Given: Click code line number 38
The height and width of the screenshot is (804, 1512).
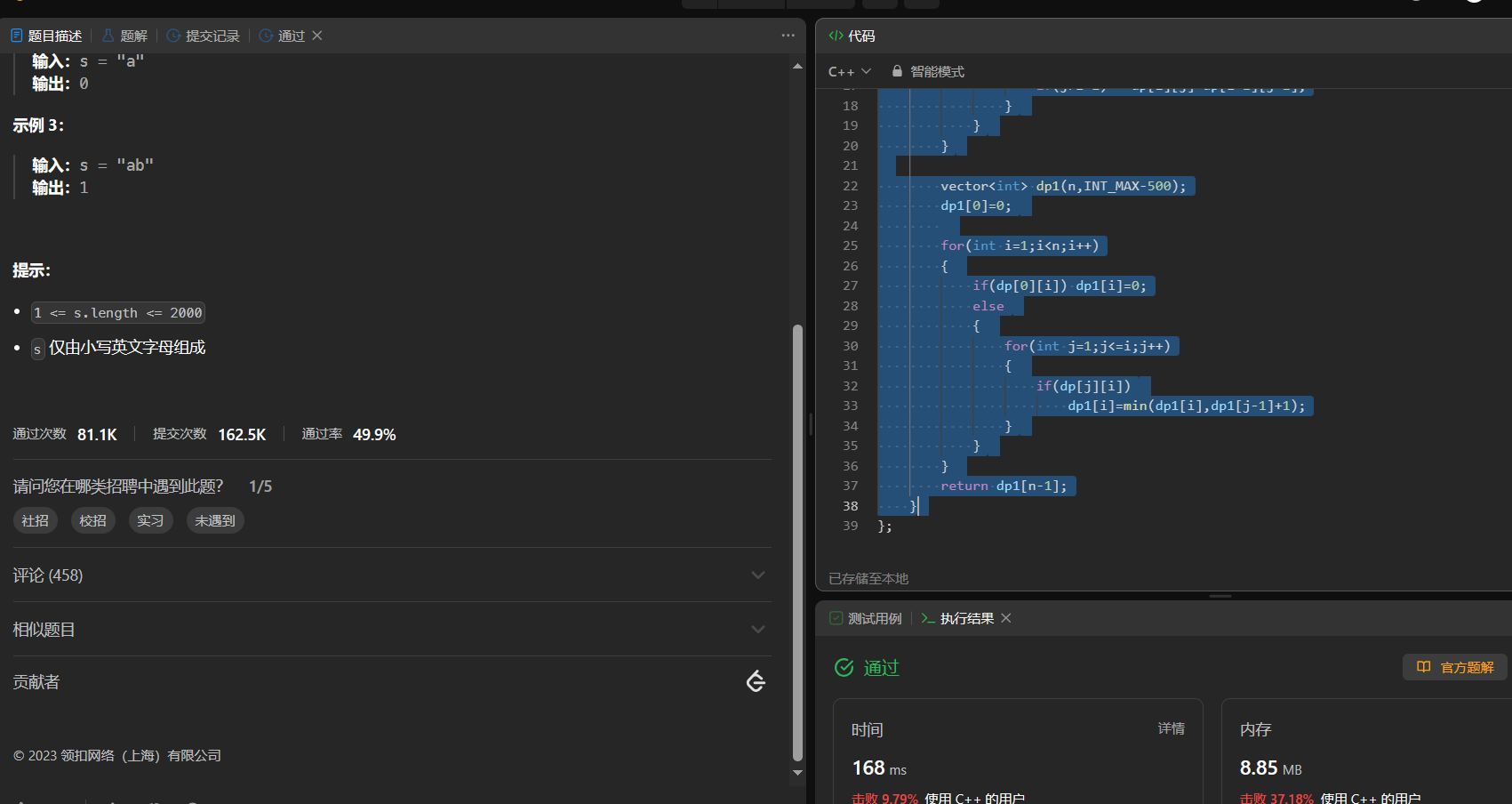Looking at the screenshot, I should tap(850, 506).
